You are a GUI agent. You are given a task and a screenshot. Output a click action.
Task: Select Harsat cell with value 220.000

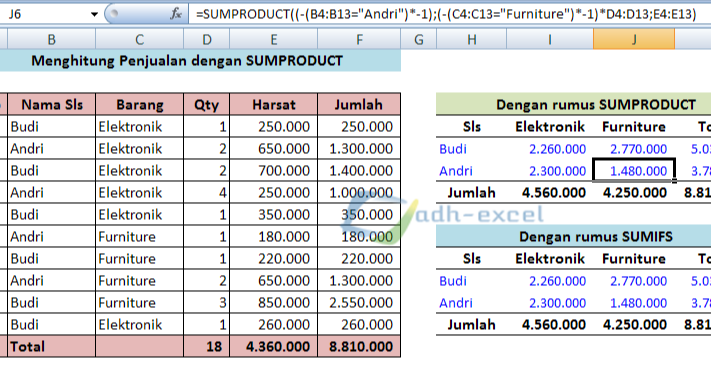click(x=274, y=258)
